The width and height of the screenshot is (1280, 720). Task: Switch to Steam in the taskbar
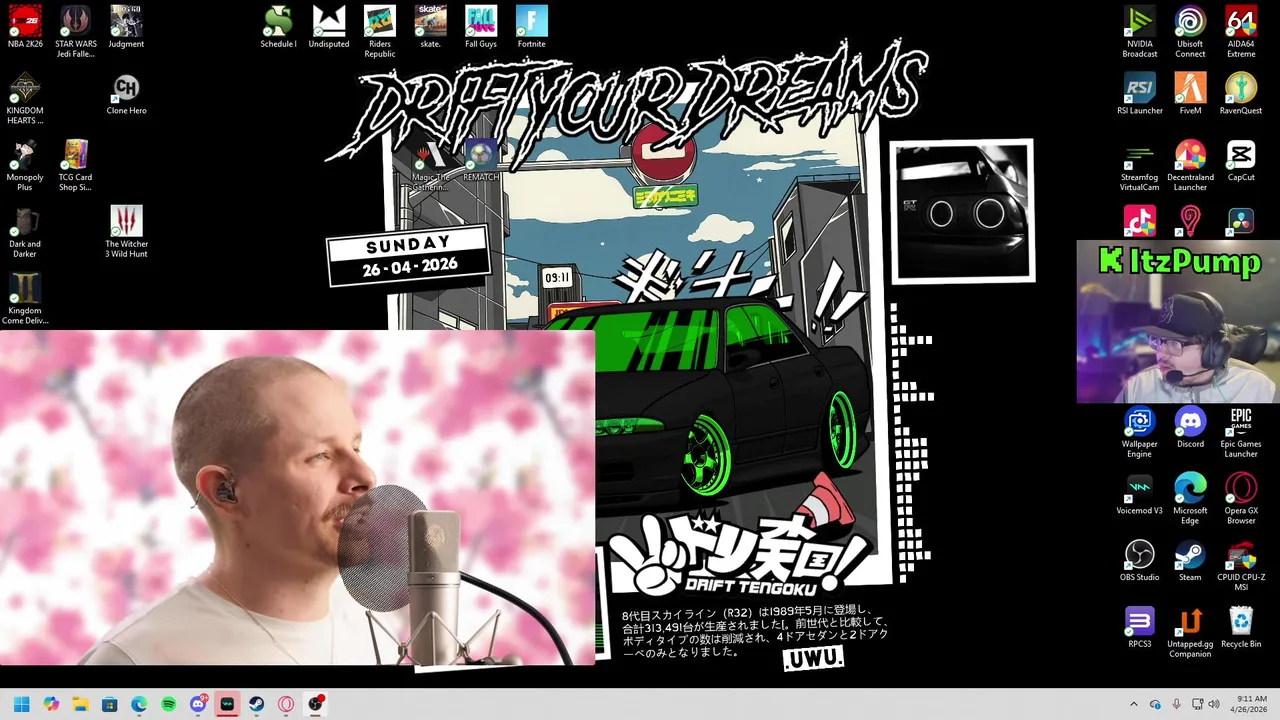click(x=257, y=704)
